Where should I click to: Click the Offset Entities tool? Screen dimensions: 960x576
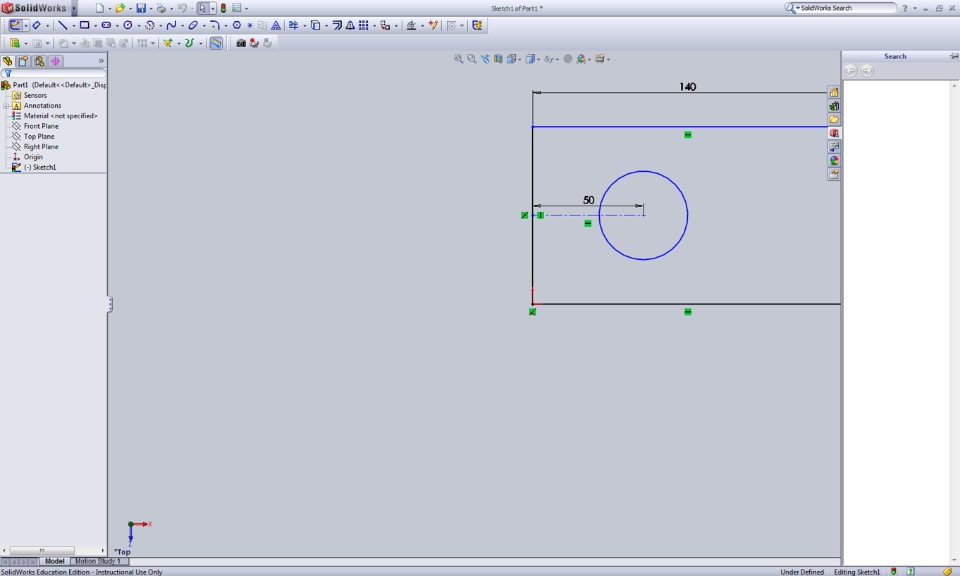[x=337, y=25]
